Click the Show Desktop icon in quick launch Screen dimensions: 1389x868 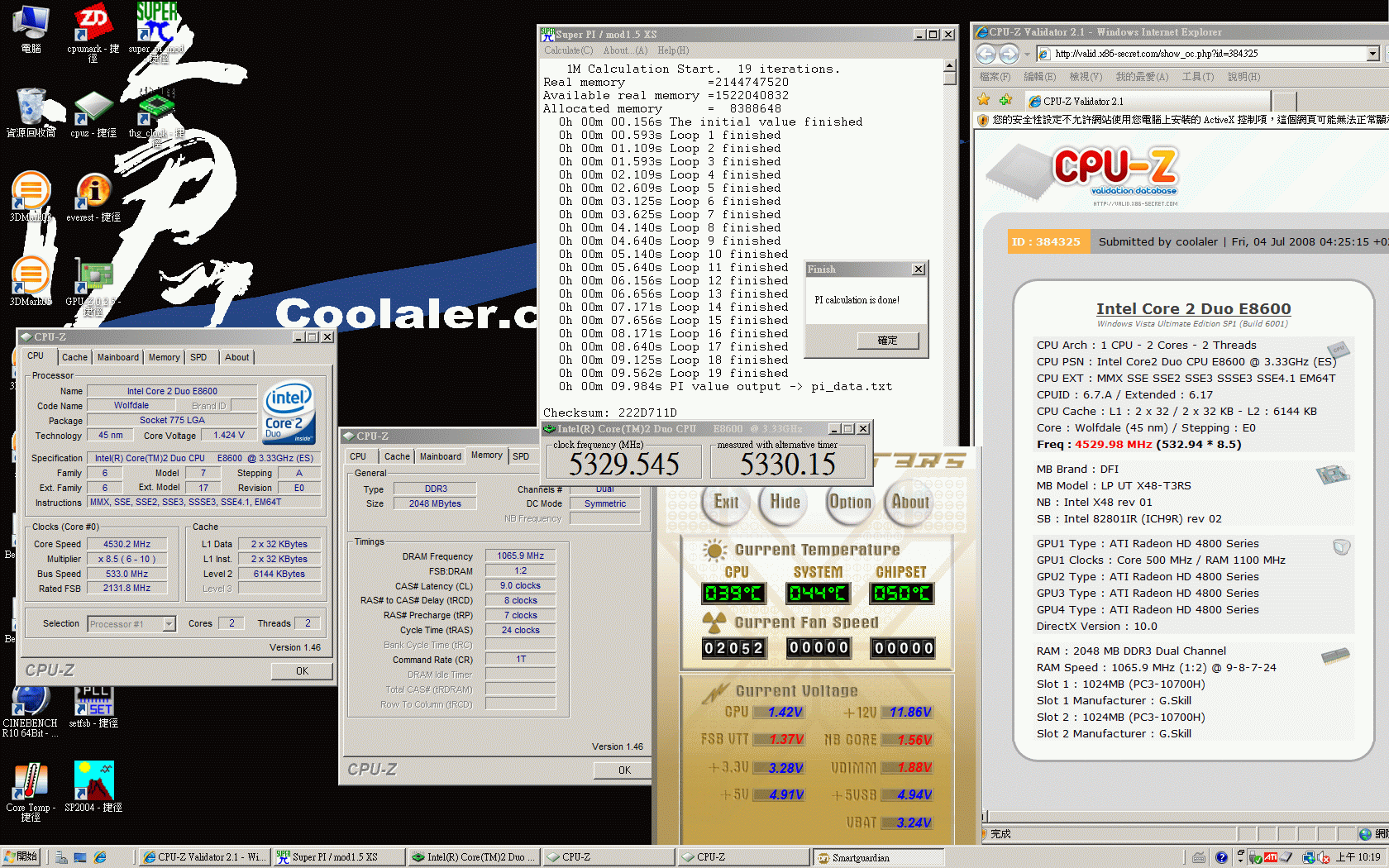80,858
